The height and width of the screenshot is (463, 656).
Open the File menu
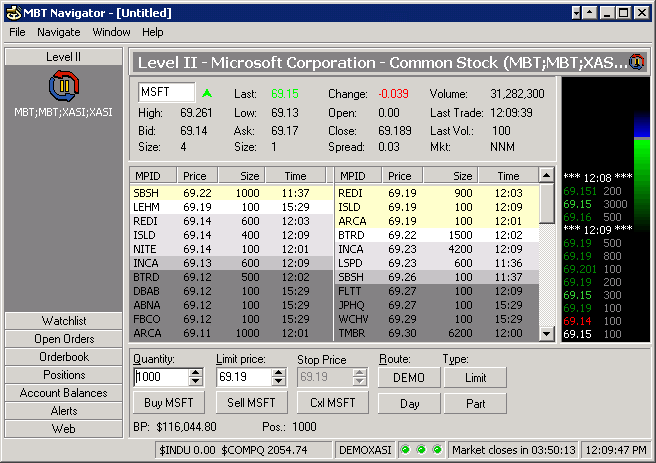[17, 32]
